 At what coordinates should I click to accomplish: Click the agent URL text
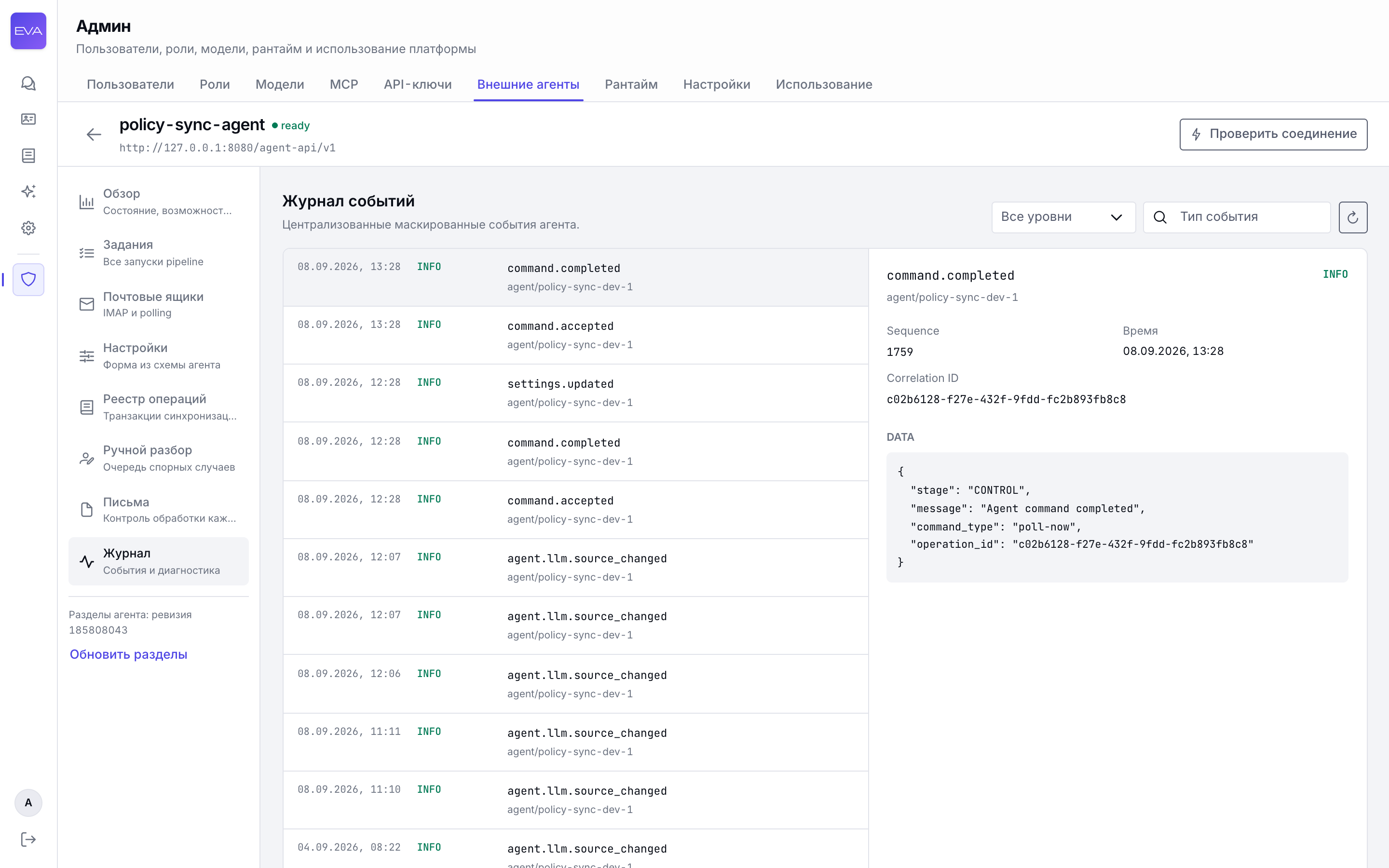coord(227,148)
